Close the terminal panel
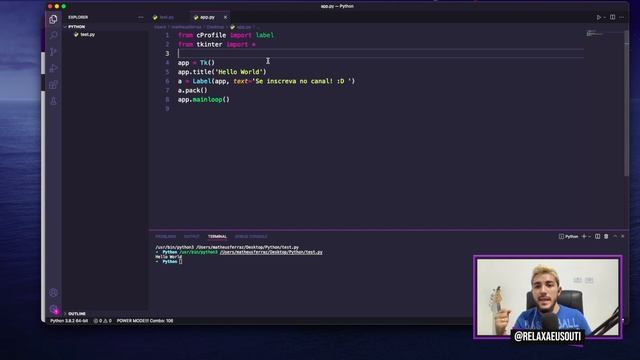 point(623,236)
